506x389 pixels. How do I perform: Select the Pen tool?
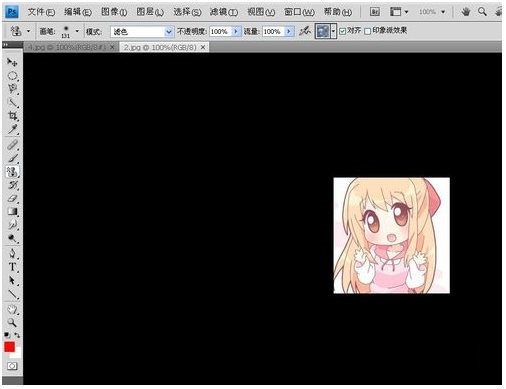pyautogui.click(x=12, y=254)
